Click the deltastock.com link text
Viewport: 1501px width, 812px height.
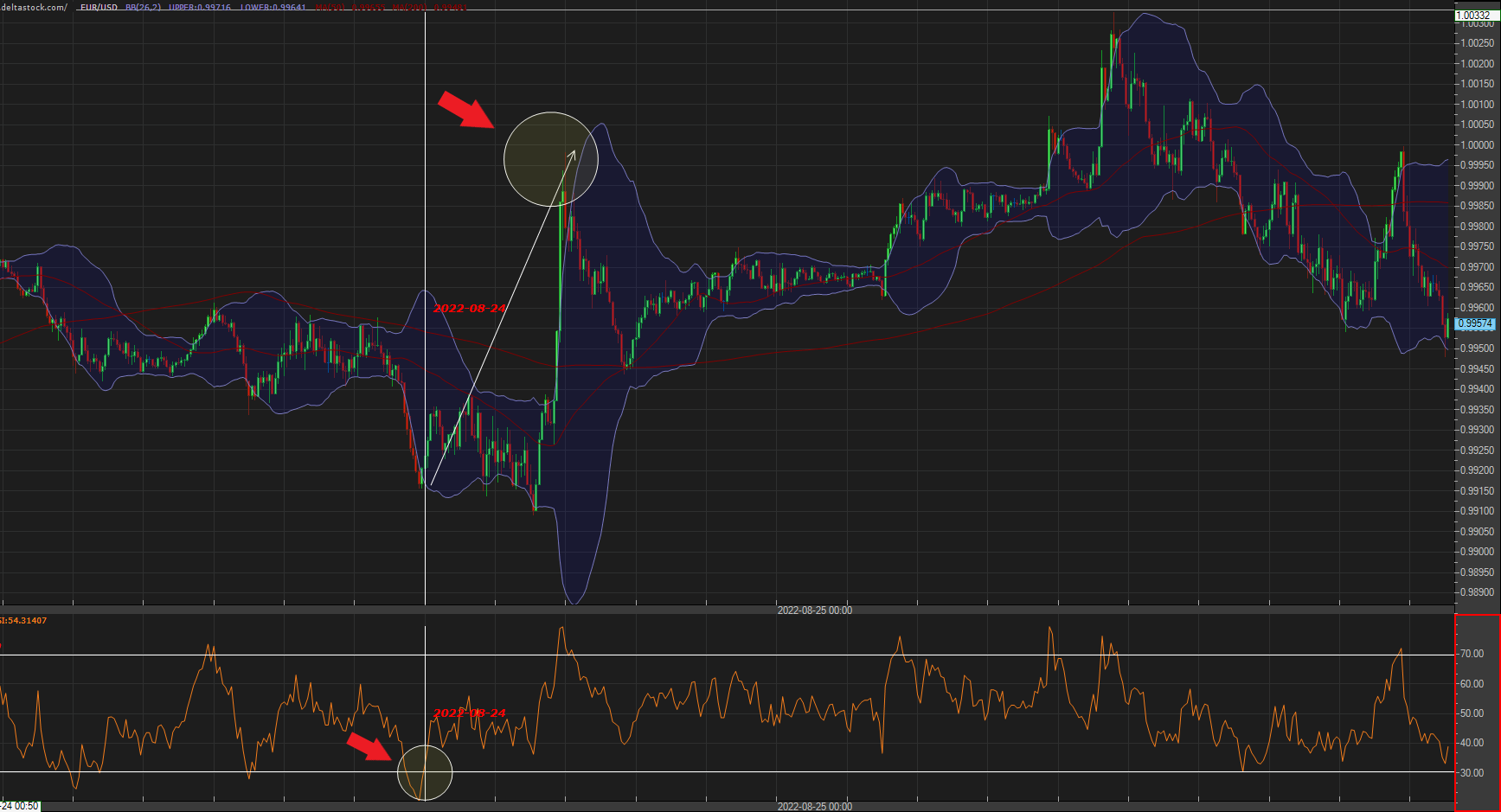coord(34,7)
